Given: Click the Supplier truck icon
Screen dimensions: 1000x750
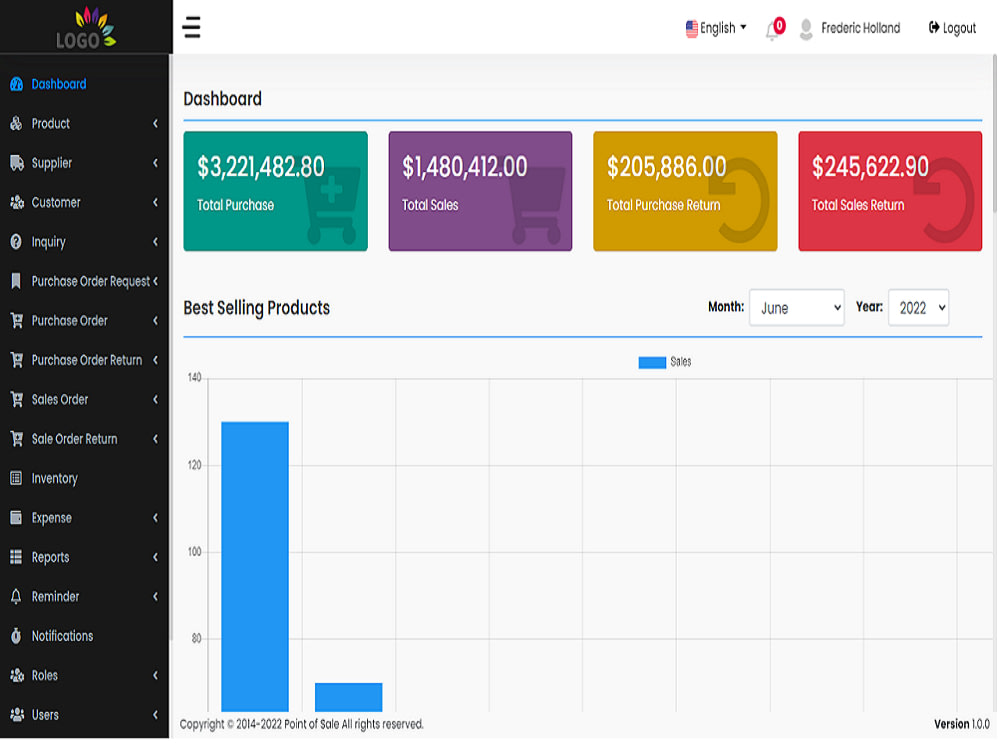Looking at the screenshot, I should [17, 163].
